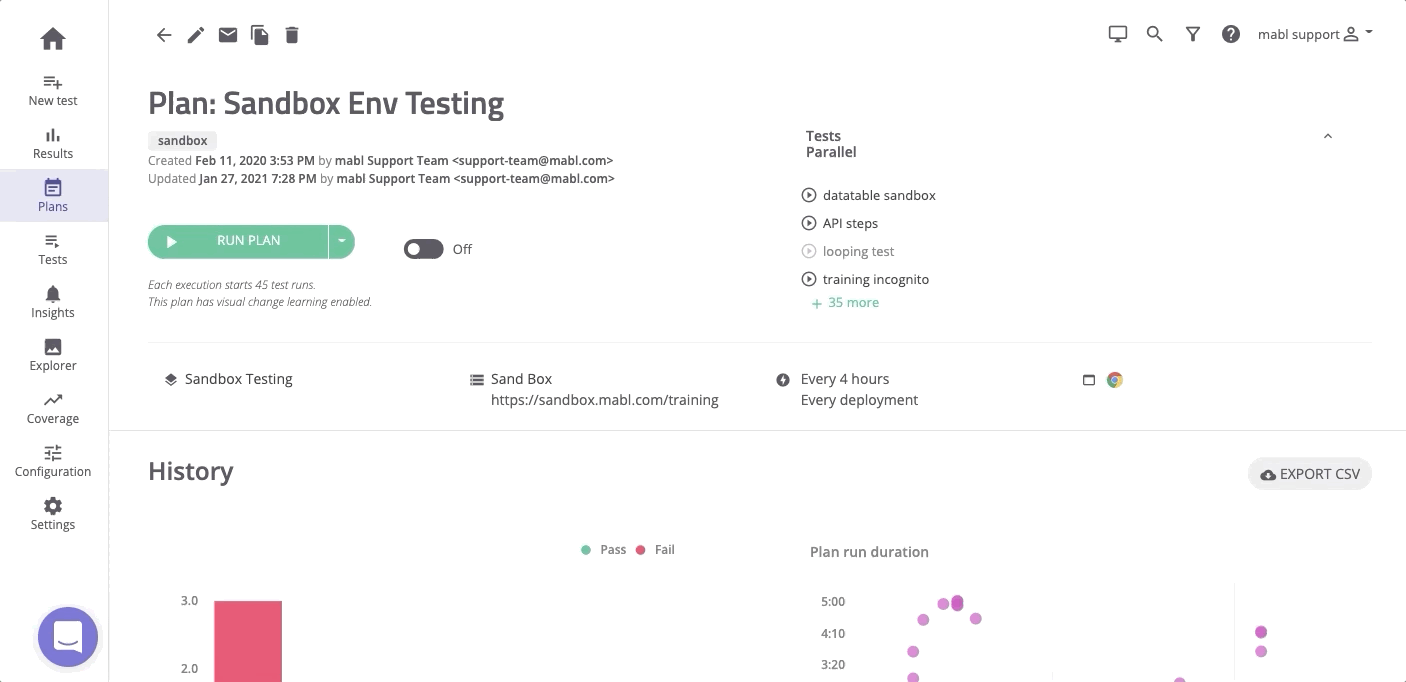Open the RUN PLAN dropdown arrow
This screenshot has height=682, width=1406.
tap(342, 241)
